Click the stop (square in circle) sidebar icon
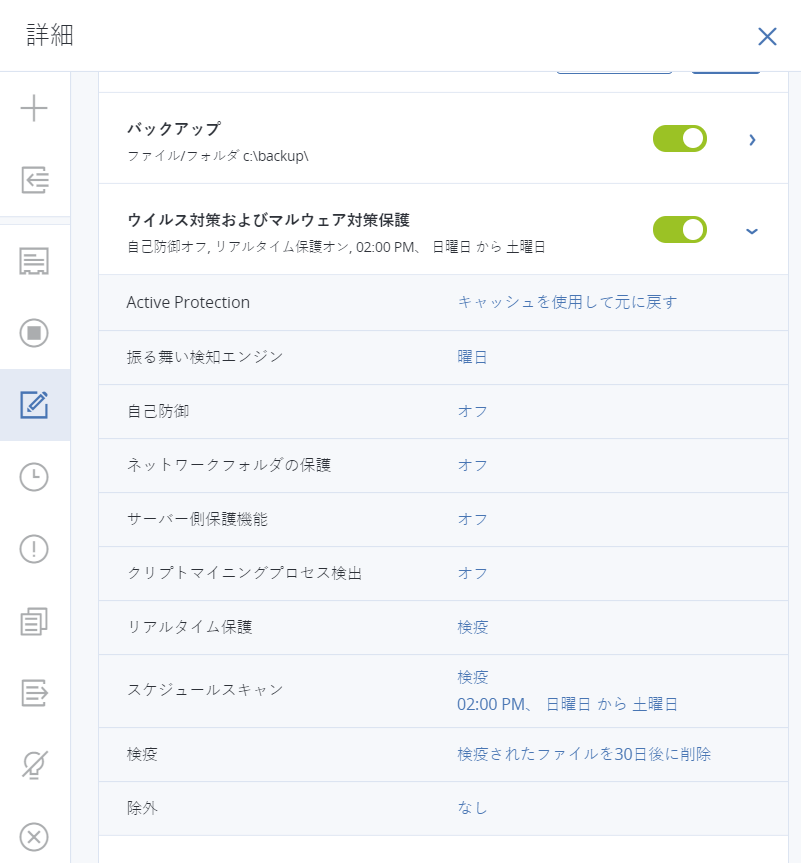 pos(34,333)
